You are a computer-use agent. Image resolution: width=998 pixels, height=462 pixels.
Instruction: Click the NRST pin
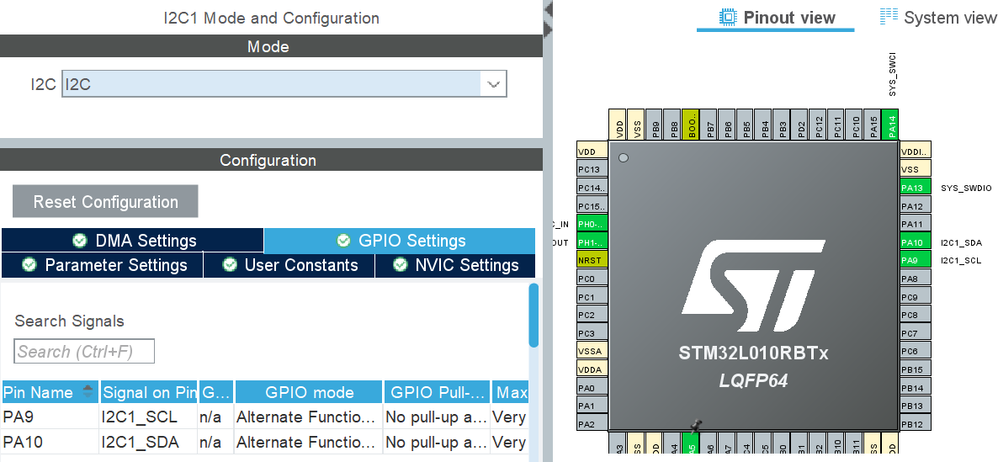592,260
